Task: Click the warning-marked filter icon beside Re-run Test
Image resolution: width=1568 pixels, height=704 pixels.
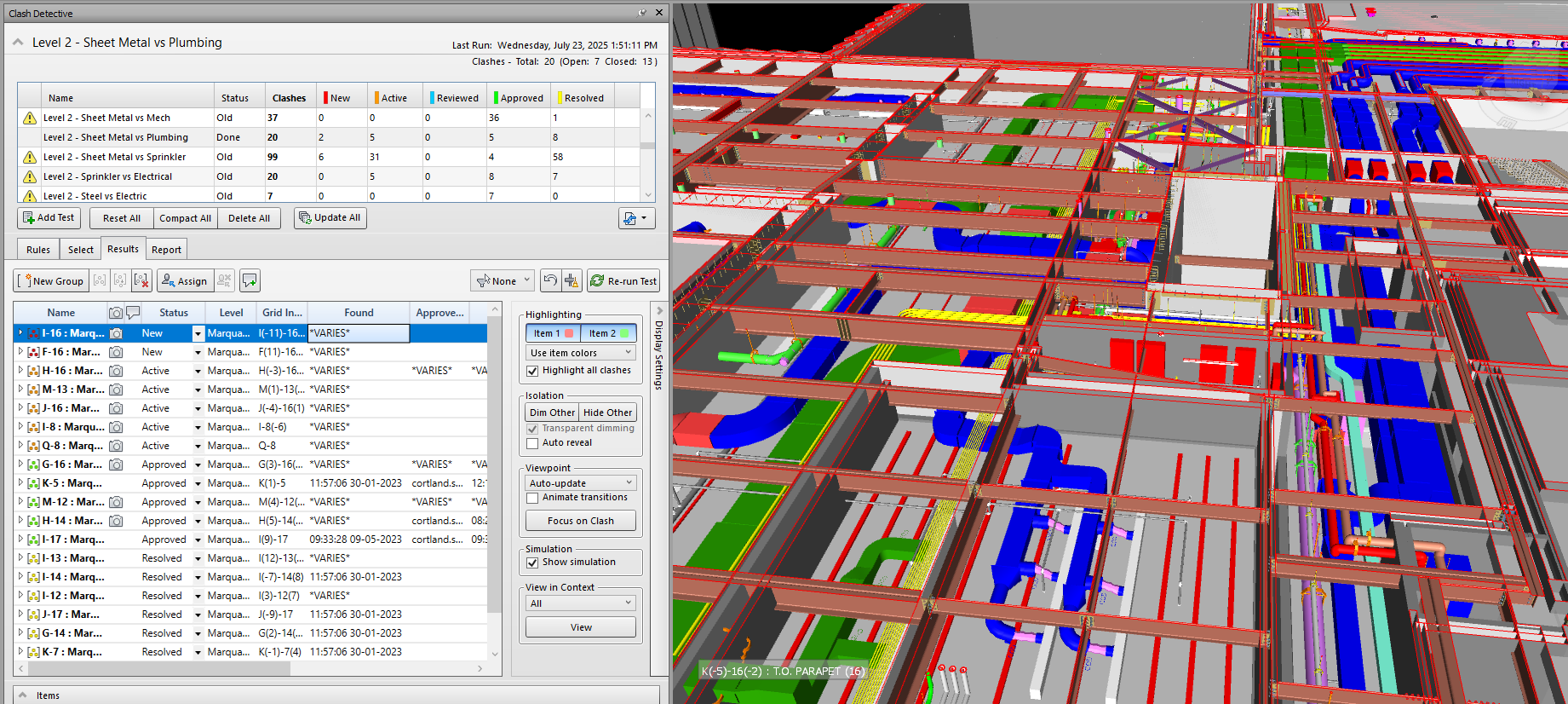Action: pos(571,280)
